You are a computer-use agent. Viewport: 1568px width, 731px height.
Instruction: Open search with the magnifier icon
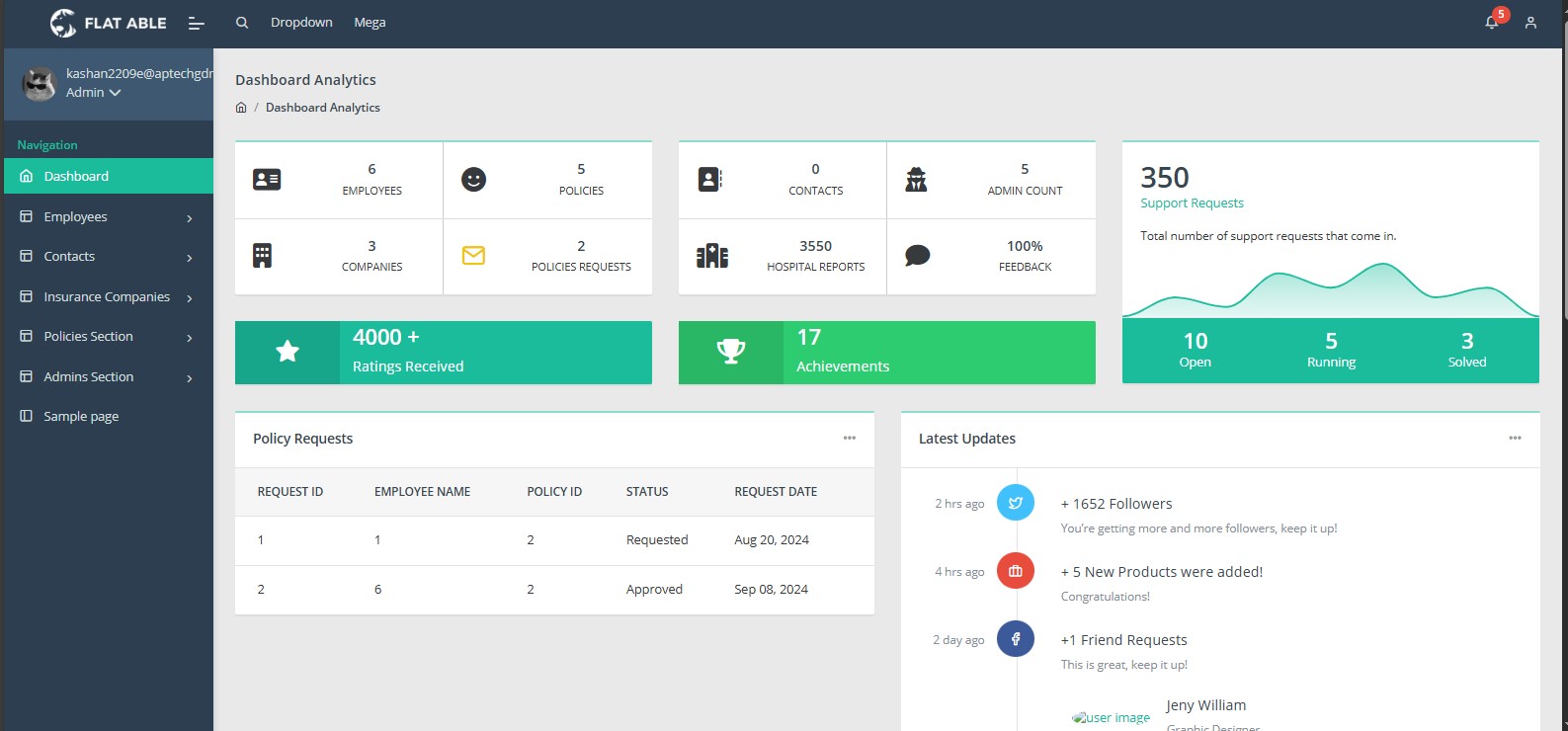tap(241, 23)
